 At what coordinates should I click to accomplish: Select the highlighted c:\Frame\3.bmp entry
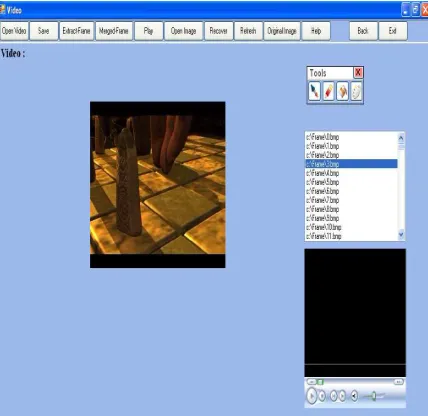tap(351, 164)
